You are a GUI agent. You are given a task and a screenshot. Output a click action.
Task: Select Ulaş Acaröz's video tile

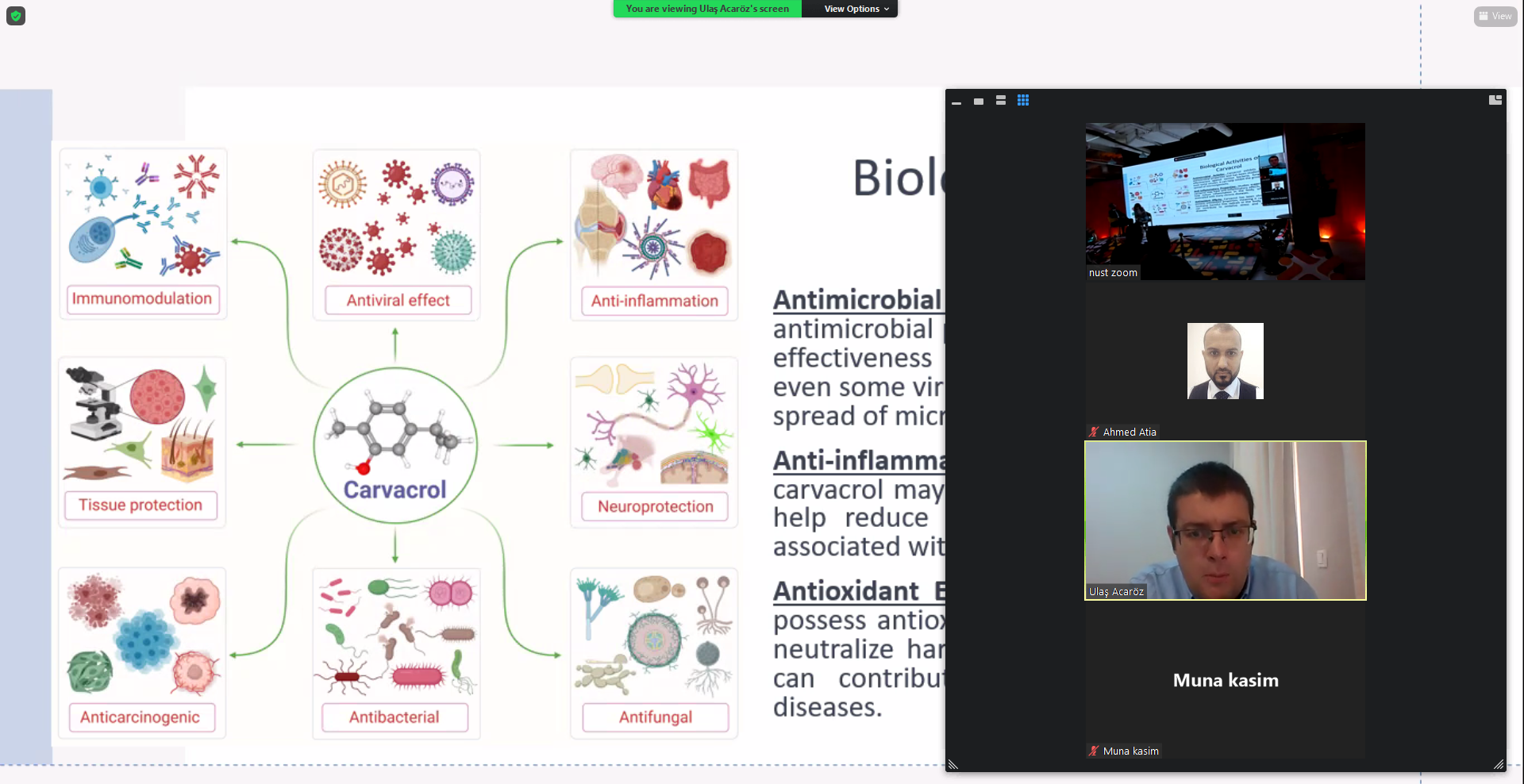1225,521
